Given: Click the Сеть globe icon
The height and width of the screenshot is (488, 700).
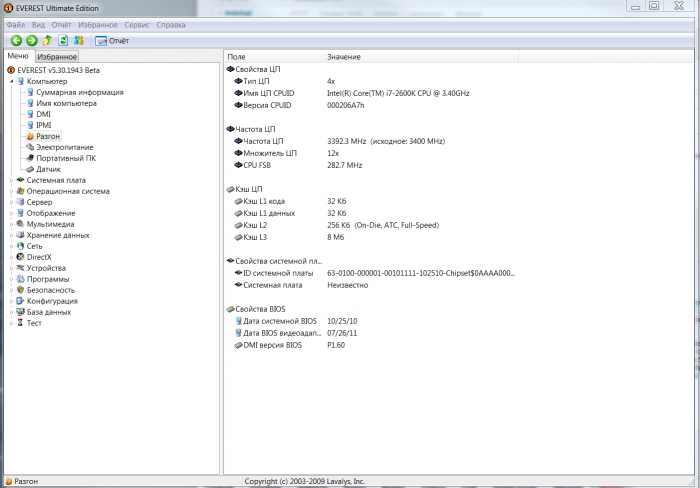Looking at the screenshot, I should (20, 246).
